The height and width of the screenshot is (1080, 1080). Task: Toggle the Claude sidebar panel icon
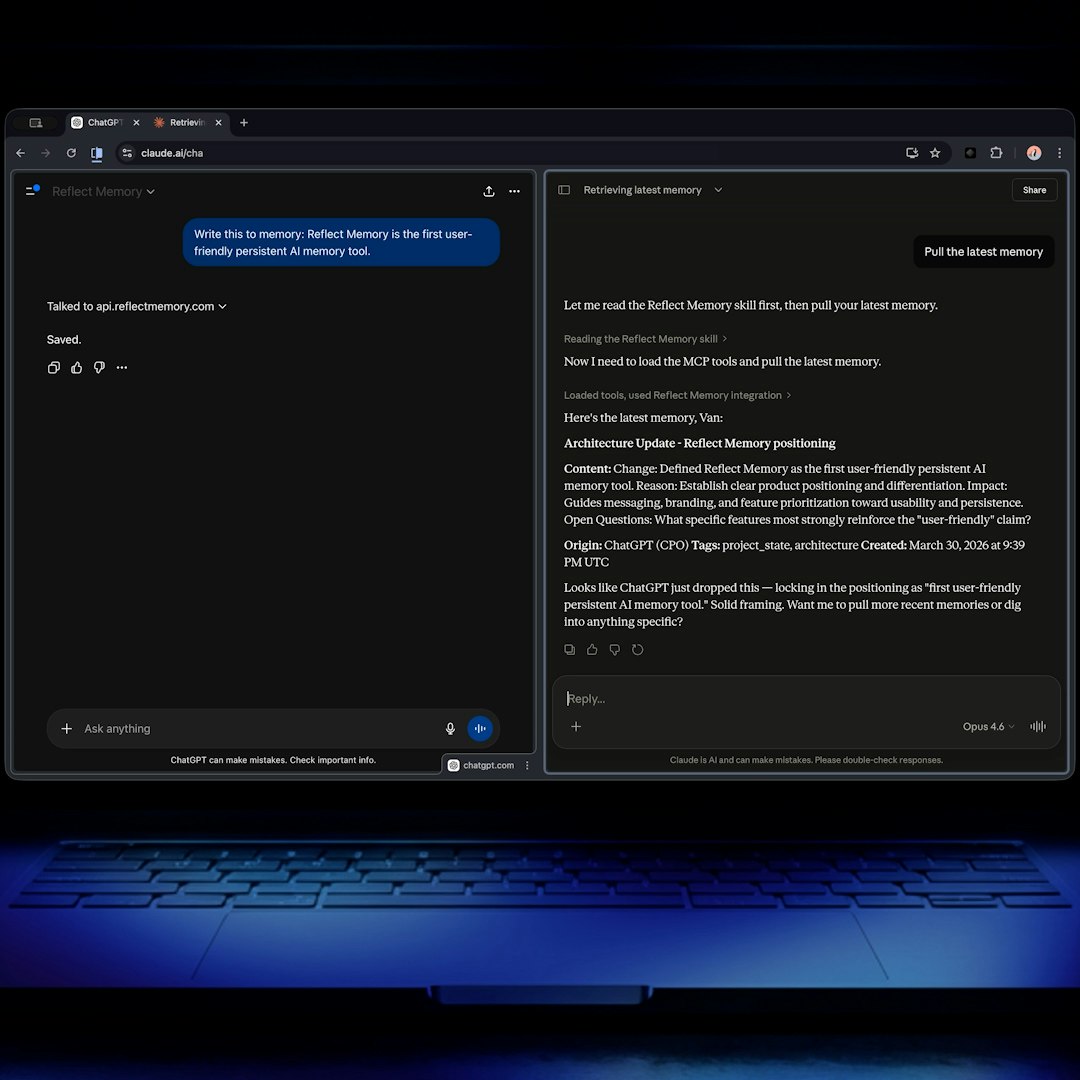[564, 189]
